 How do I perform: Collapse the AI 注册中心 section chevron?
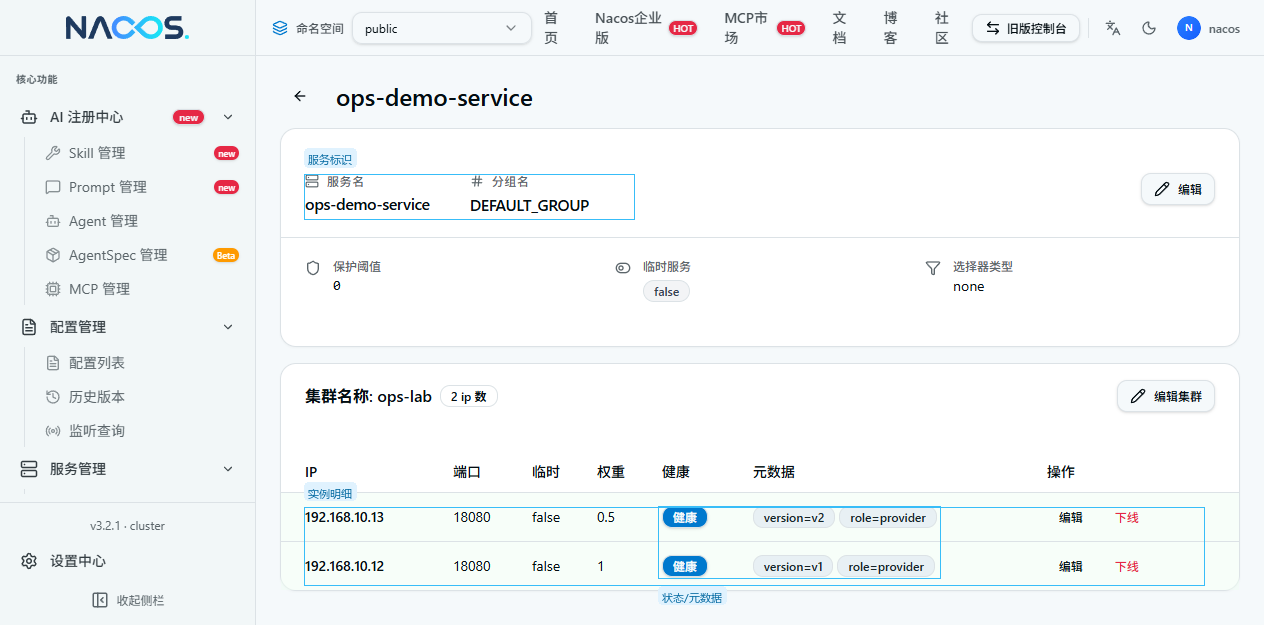tap(228, 117)
